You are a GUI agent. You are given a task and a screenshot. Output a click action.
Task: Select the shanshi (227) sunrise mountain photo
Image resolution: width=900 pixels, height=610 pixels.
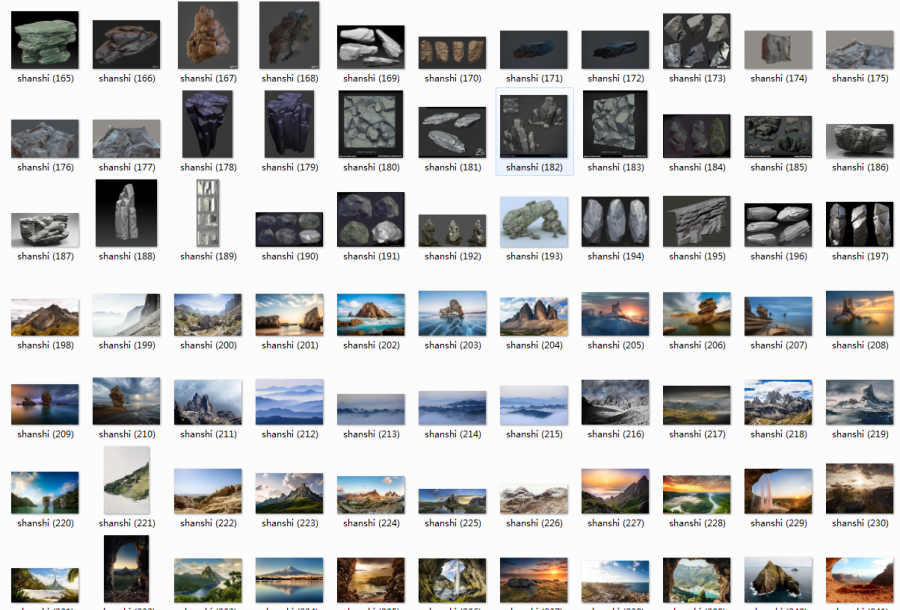click(x=615, y=491)
